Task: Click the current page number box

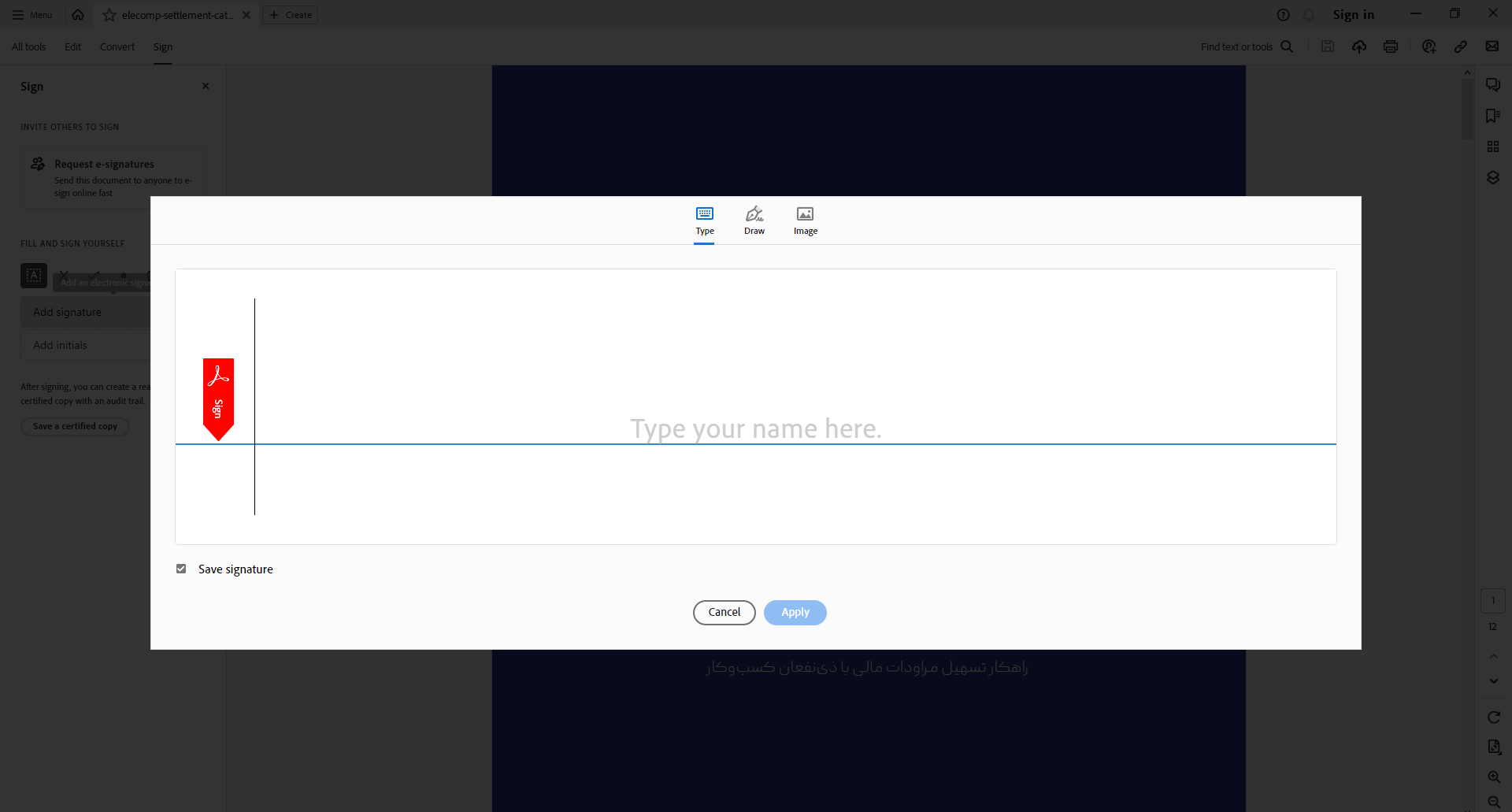Action: click(1493, 601)
